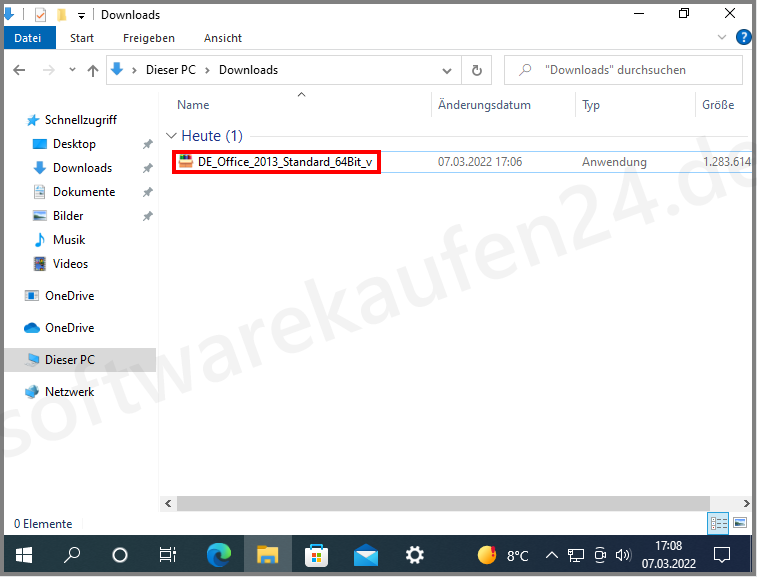This screenshot has width=757, height=577.
Task: Click the new folder quick access icon
Action: click(61, 15)
